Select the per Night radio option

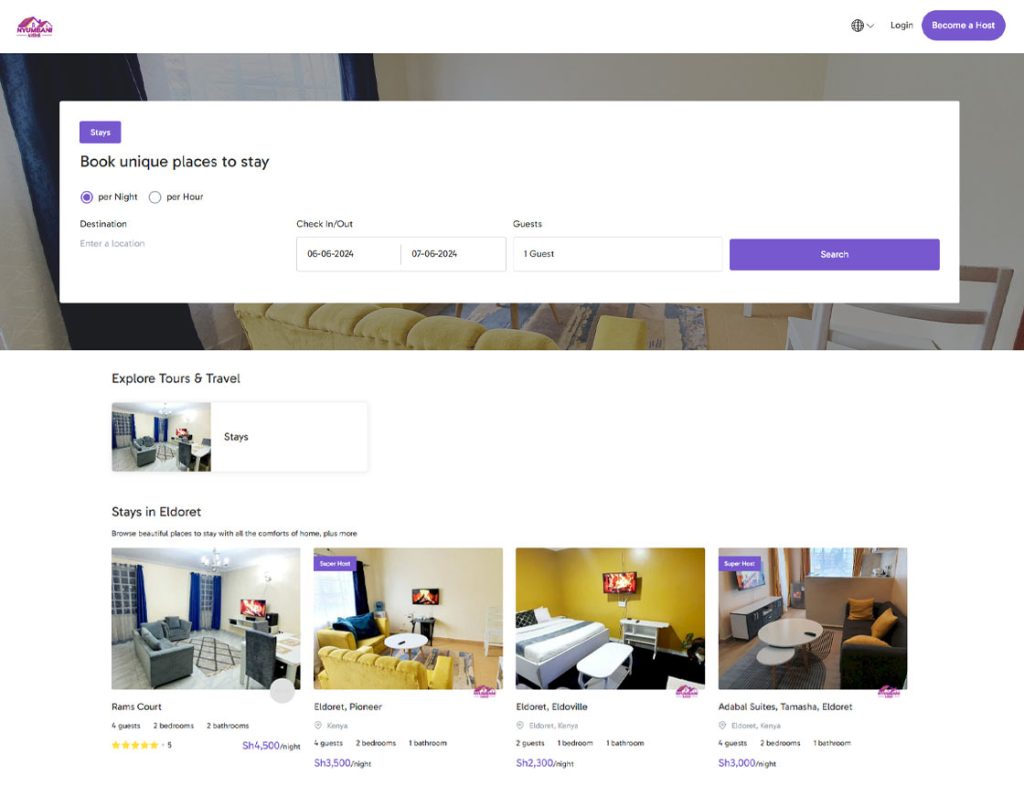pyautogui.click(x=87, y=197)
